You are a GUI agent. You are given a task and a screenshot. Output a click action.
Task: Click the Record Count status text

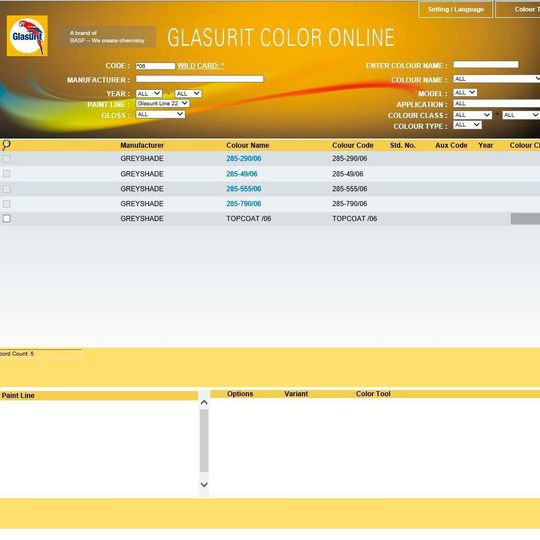pos(17,354)
